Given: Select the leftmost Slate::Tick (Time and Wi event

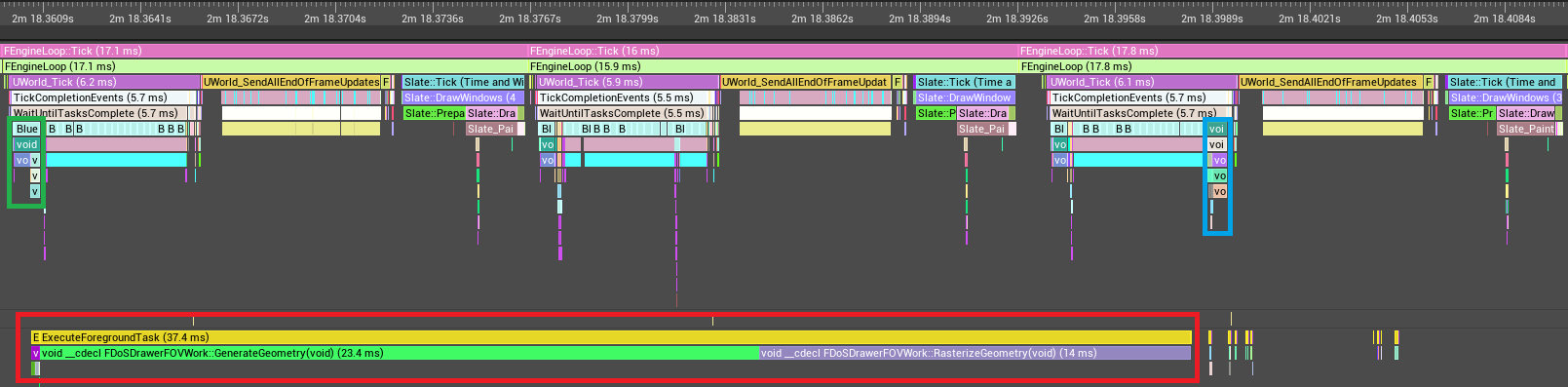Looking at the screenshot, I should coord(464,82).
